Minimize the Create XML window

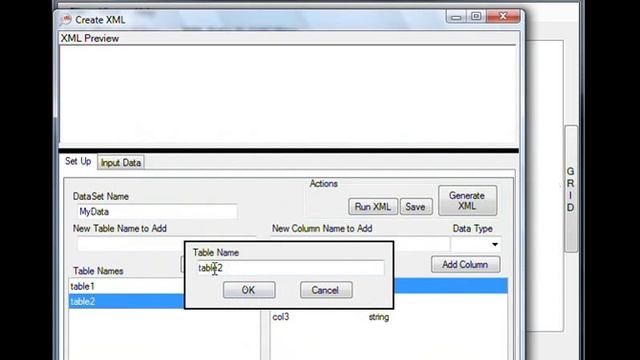click(x=456, y=17)
